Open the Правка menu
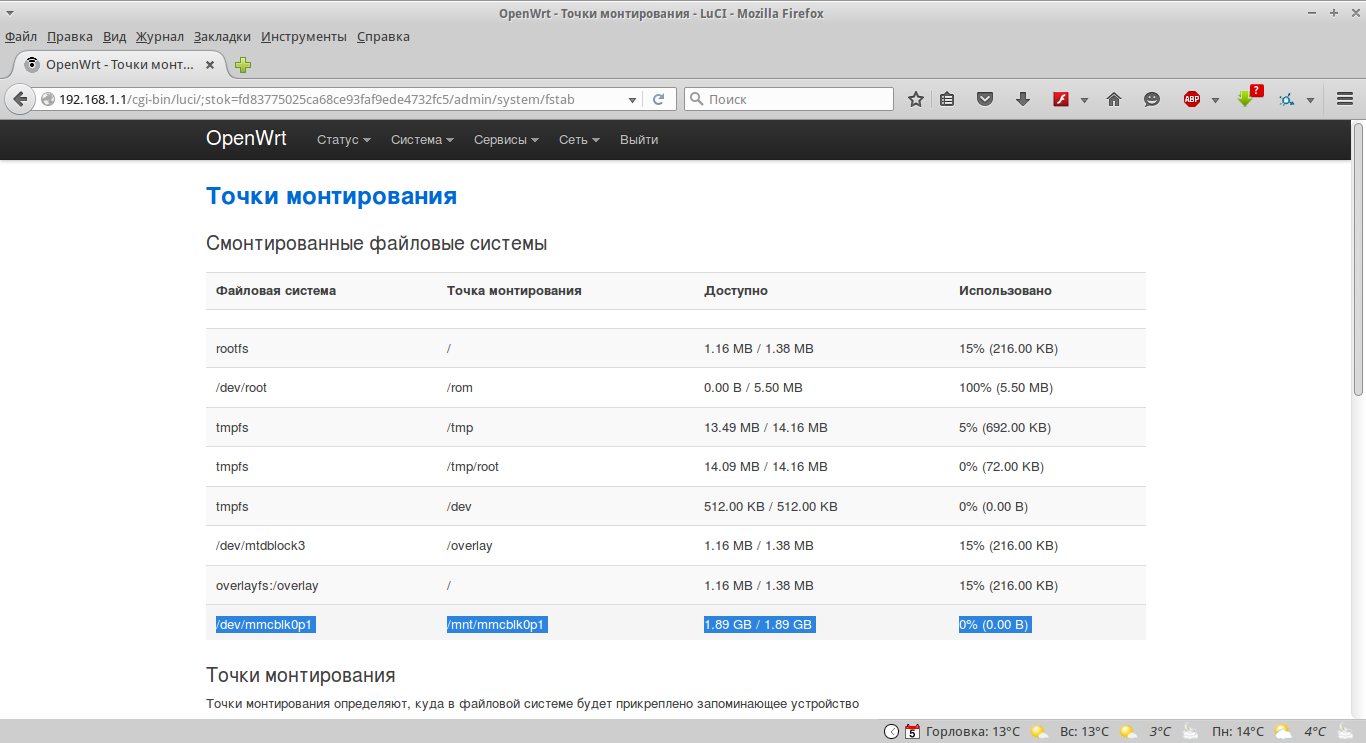Image resolution: width=1366 pixels, height=743 pixels. (x=70, y=37)
